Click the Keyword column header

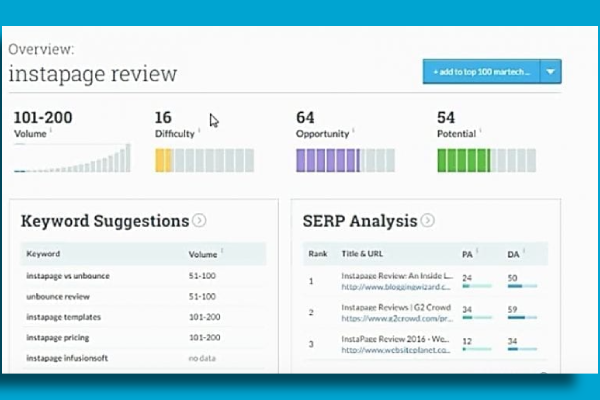[x=43, y=254]
